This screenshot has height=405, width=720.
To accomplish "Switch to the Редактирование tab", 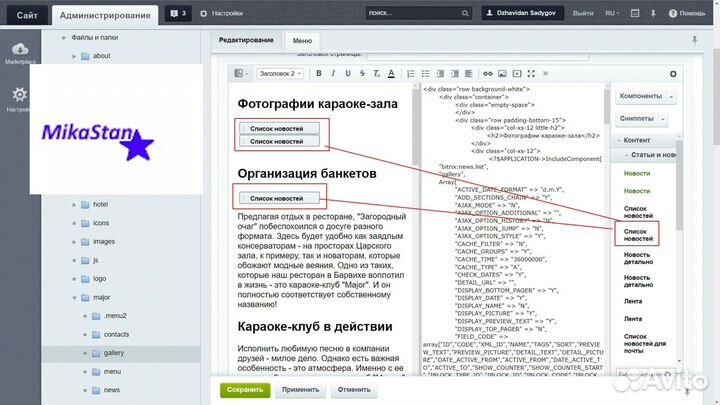I will point(246,40).
